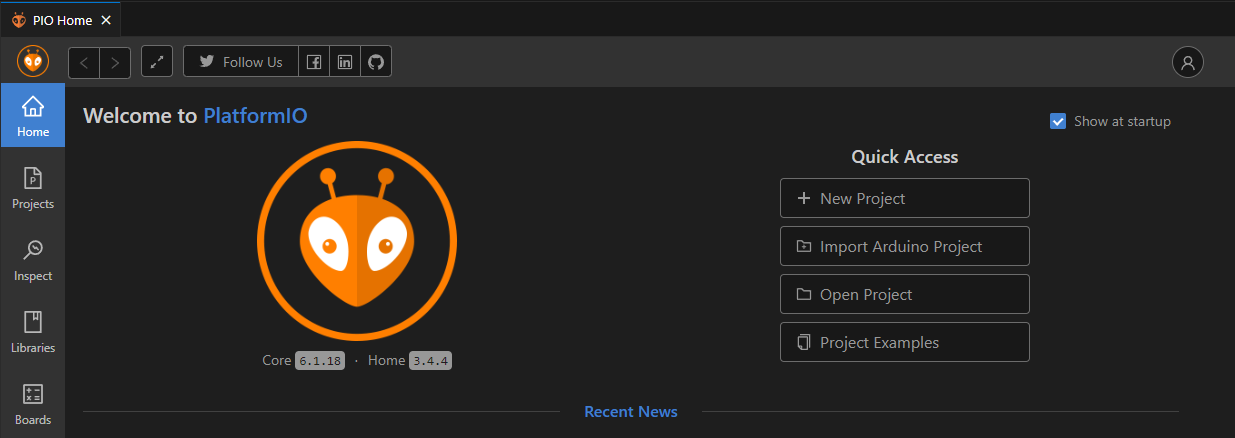This screenshot has width=1235, height=438.
Task: Go back with the left arrow button
Action: [x=84, y=62]
